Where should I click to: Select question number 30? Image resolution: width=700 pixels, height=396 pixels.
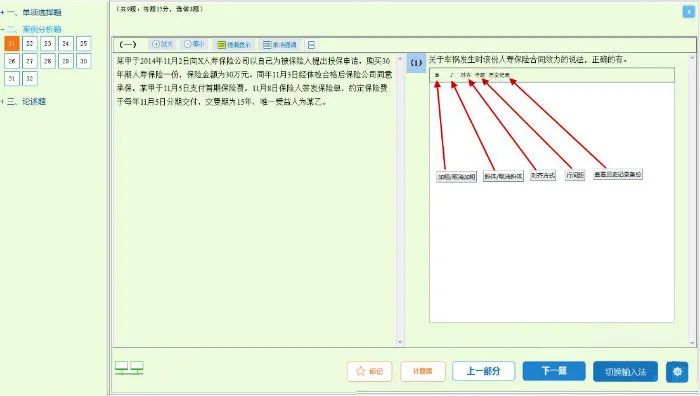click(x=83, y=61)
